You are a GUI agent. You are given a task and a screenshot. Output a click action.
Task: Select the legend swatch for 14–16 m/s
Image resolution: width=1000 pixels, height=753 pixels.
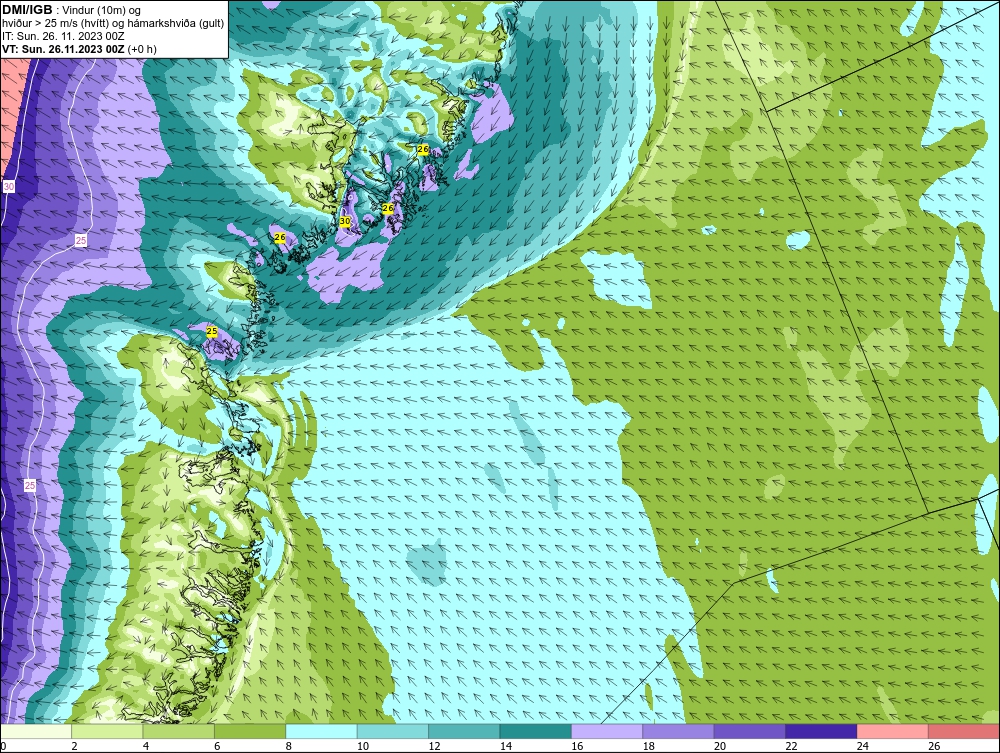536,731
